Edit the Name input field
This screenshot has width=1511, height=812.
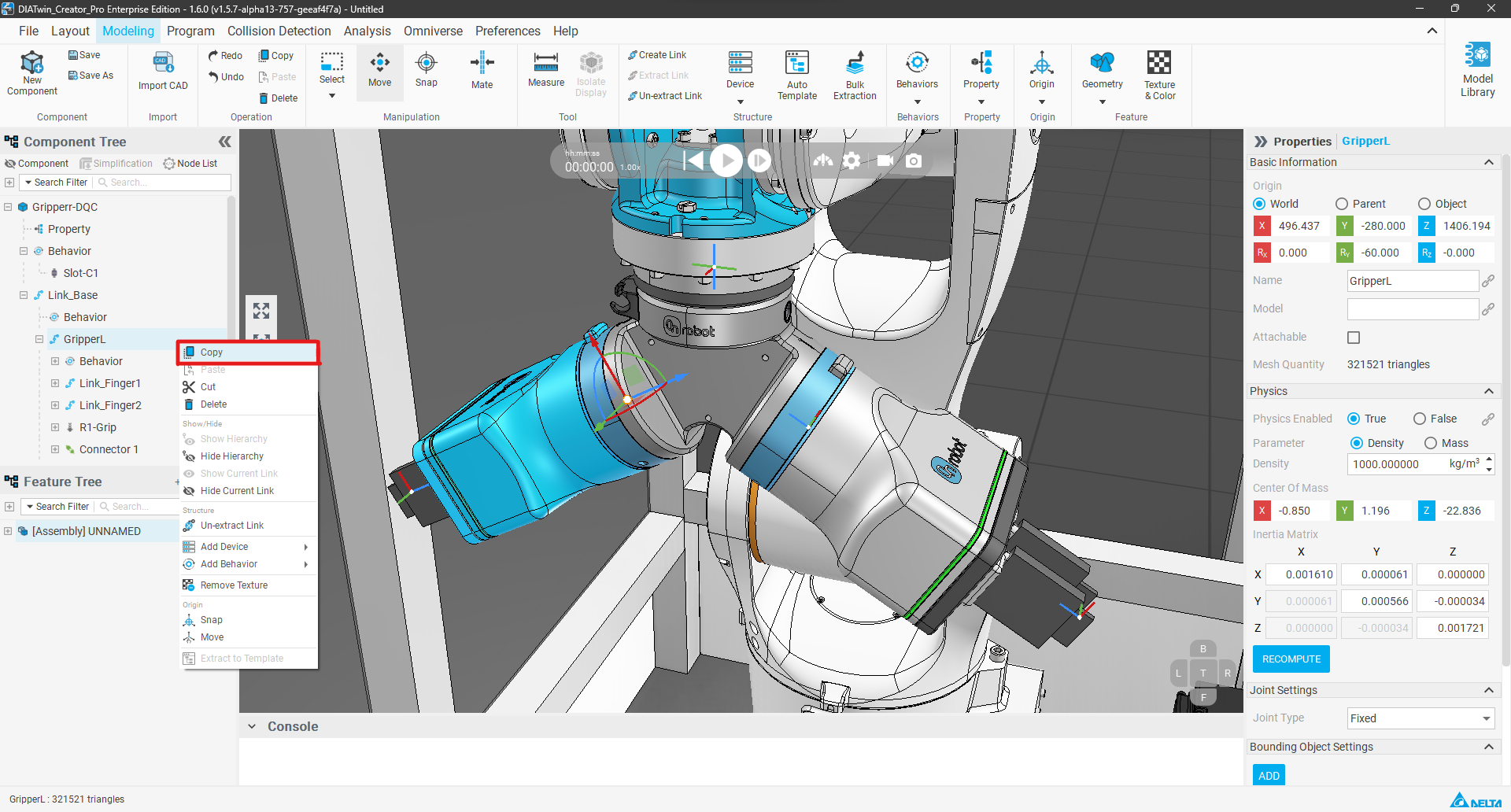pos(1413,281)
